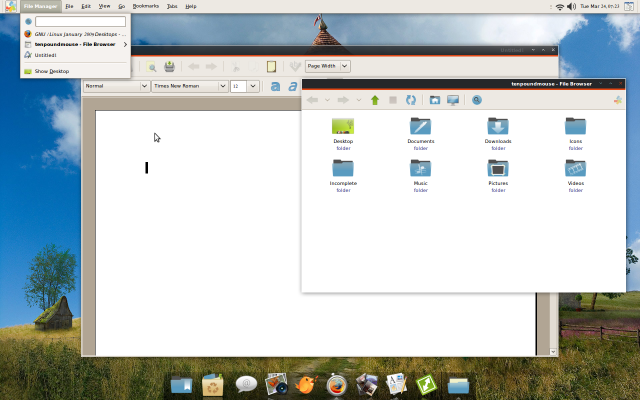
Task: Click the Print Preview icon in Untitled1 window
Action: click(151, 67)
